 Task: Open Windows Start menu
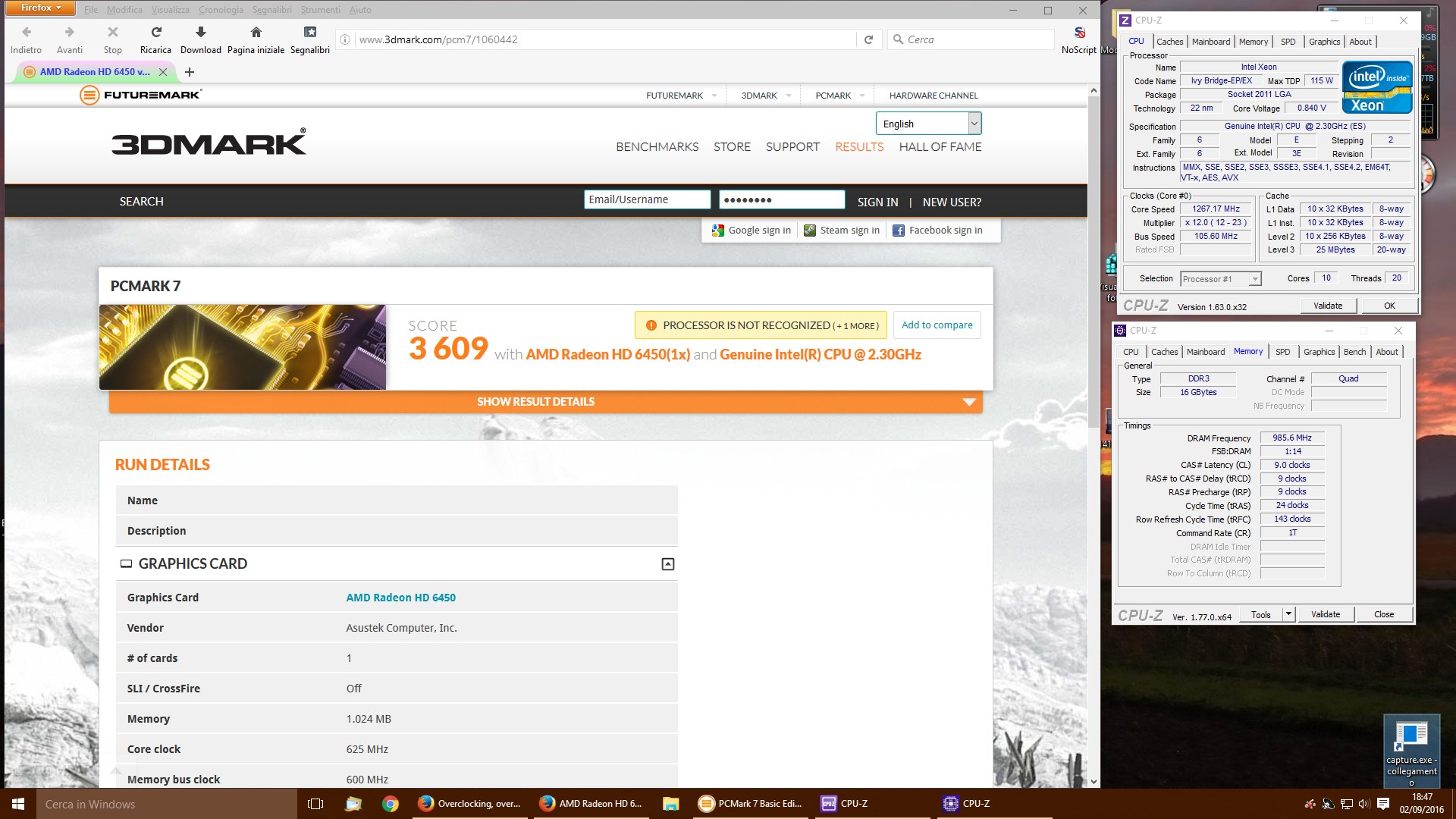pos(18,804)
